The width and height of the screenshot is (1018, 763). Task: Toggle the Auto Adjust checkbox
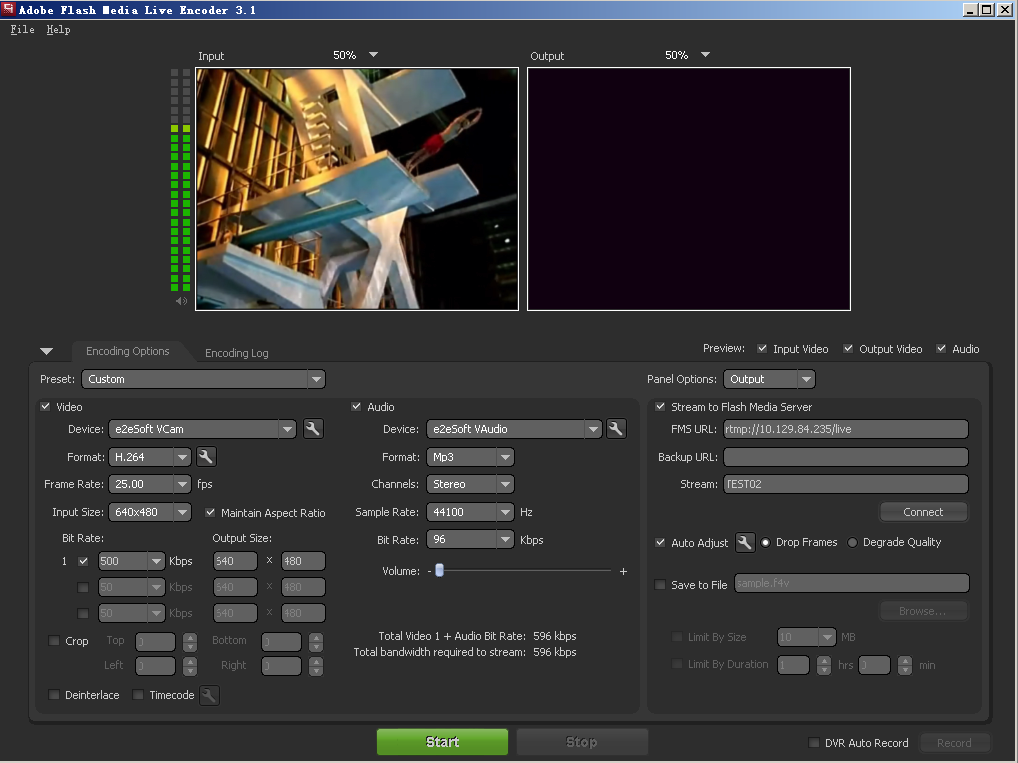tap(660, 542)
